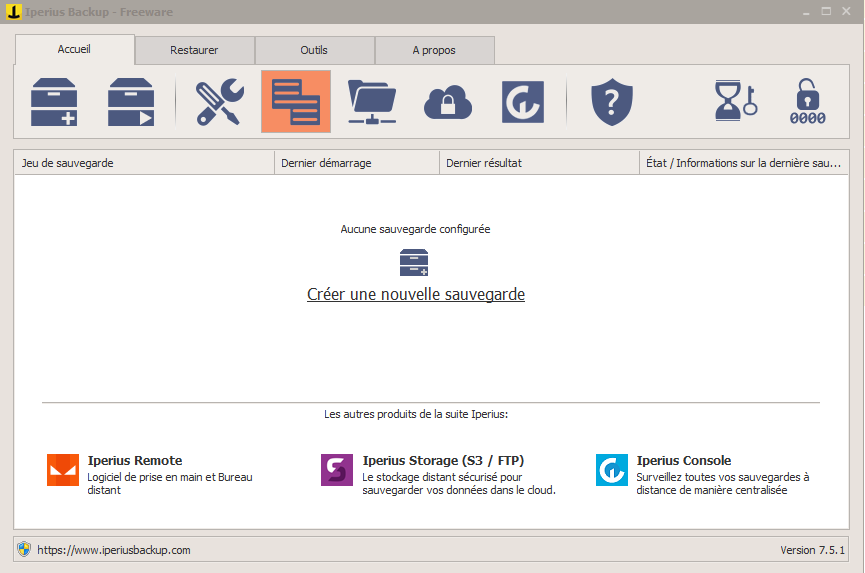
Task: Click the shield question mark help icon
Action: [612, 102]
